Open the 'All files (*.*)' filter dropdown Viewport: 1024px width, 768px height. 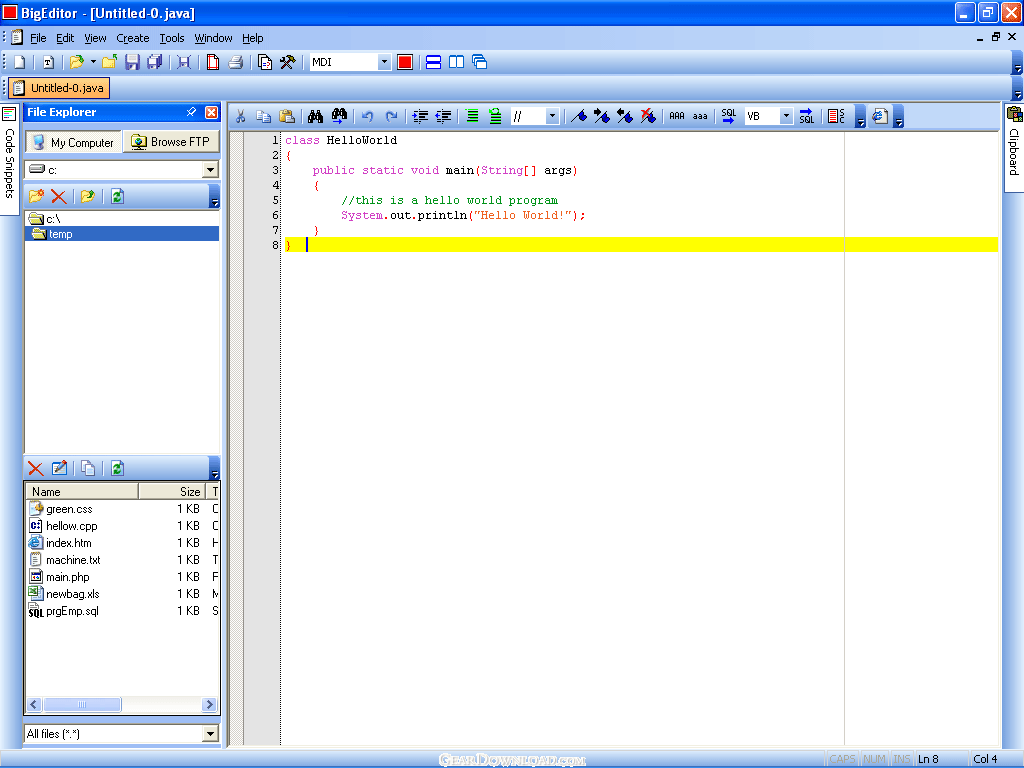[210, 733]
